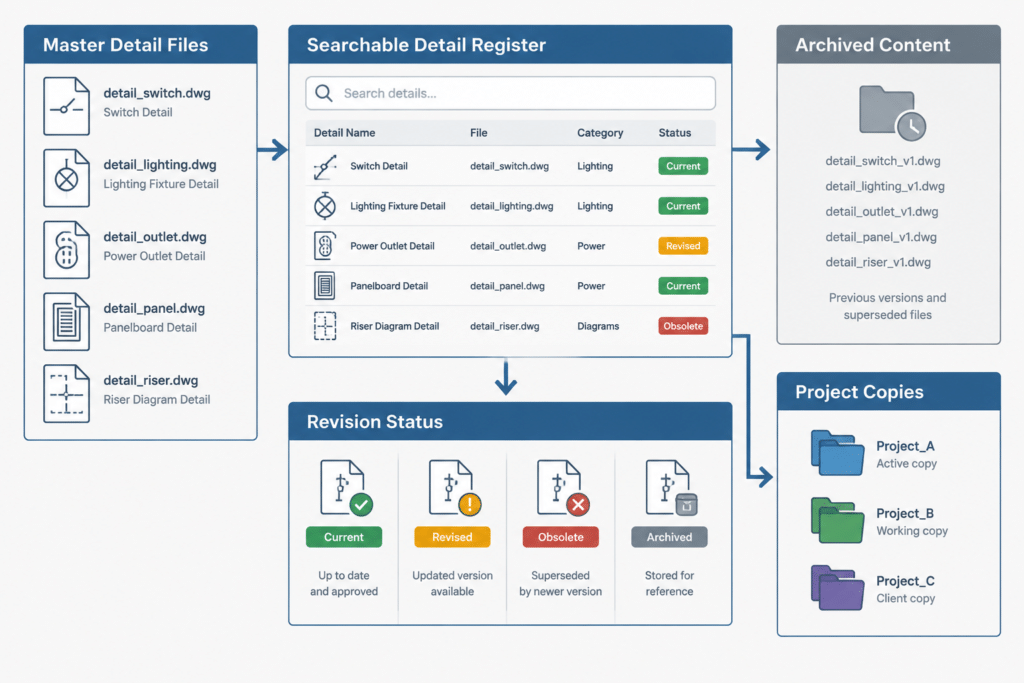The width and height of the screenshot is (1024, 683).
Task: Click detail_riser.dwg file name in Master Detail Files
Action: (x=151, y=380)
